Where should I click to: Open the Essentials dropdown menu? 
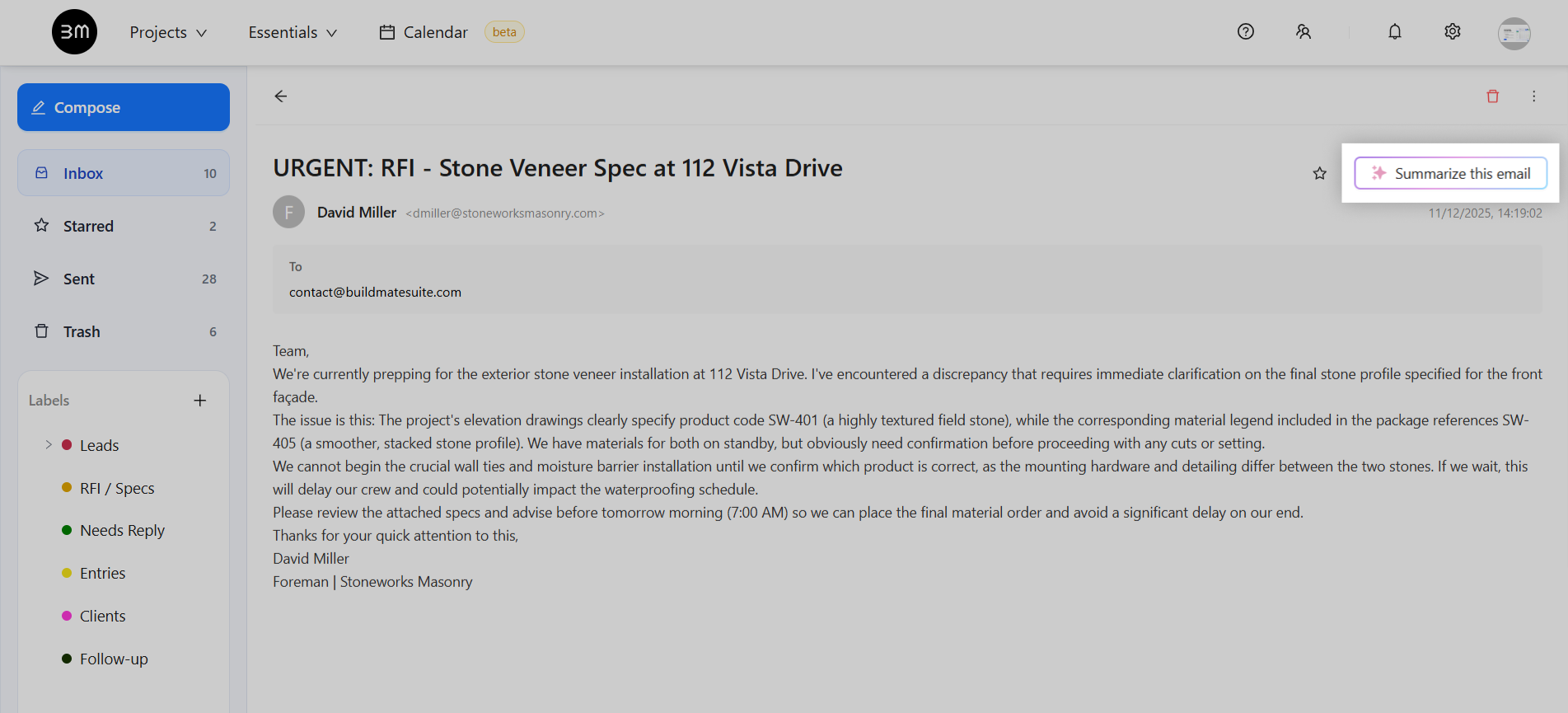coord(293,32)
